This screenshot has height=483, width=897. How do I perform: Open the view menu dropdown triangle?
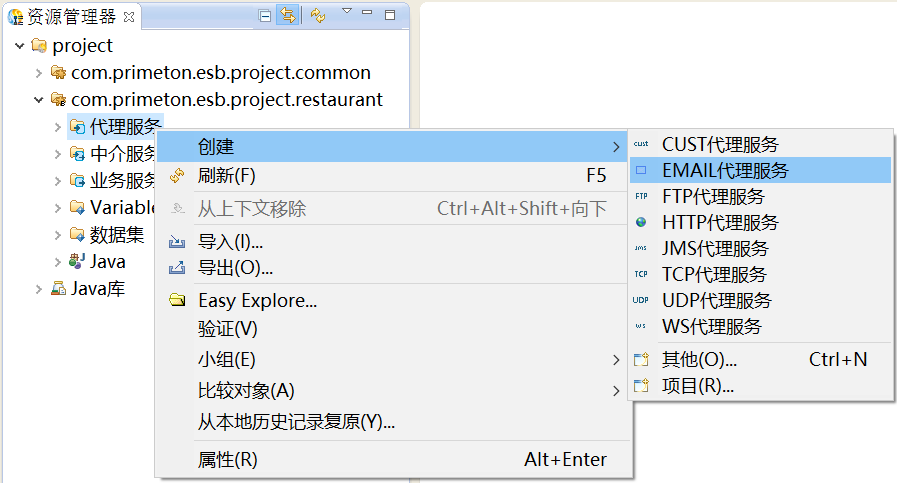[346, 11]
